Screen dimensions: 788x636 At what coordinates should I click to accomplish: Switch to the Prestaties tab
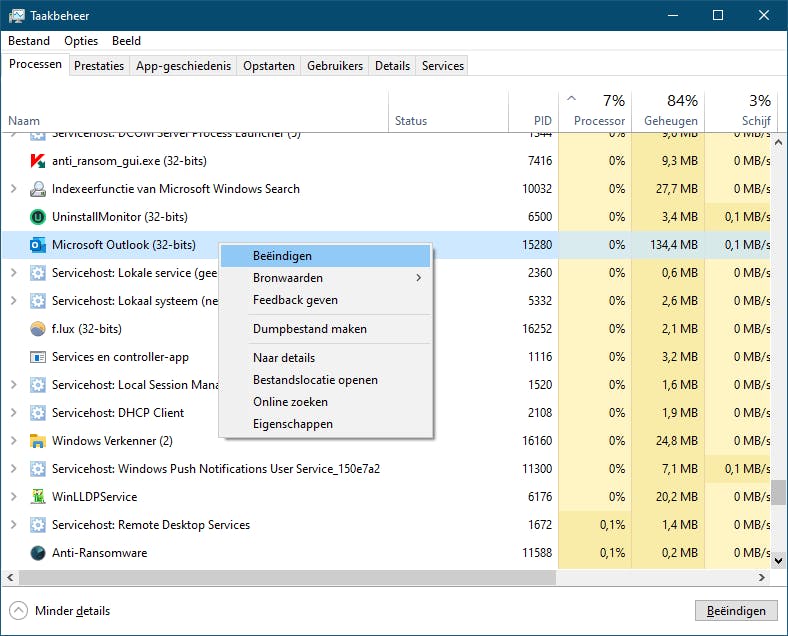pos(99,66)
